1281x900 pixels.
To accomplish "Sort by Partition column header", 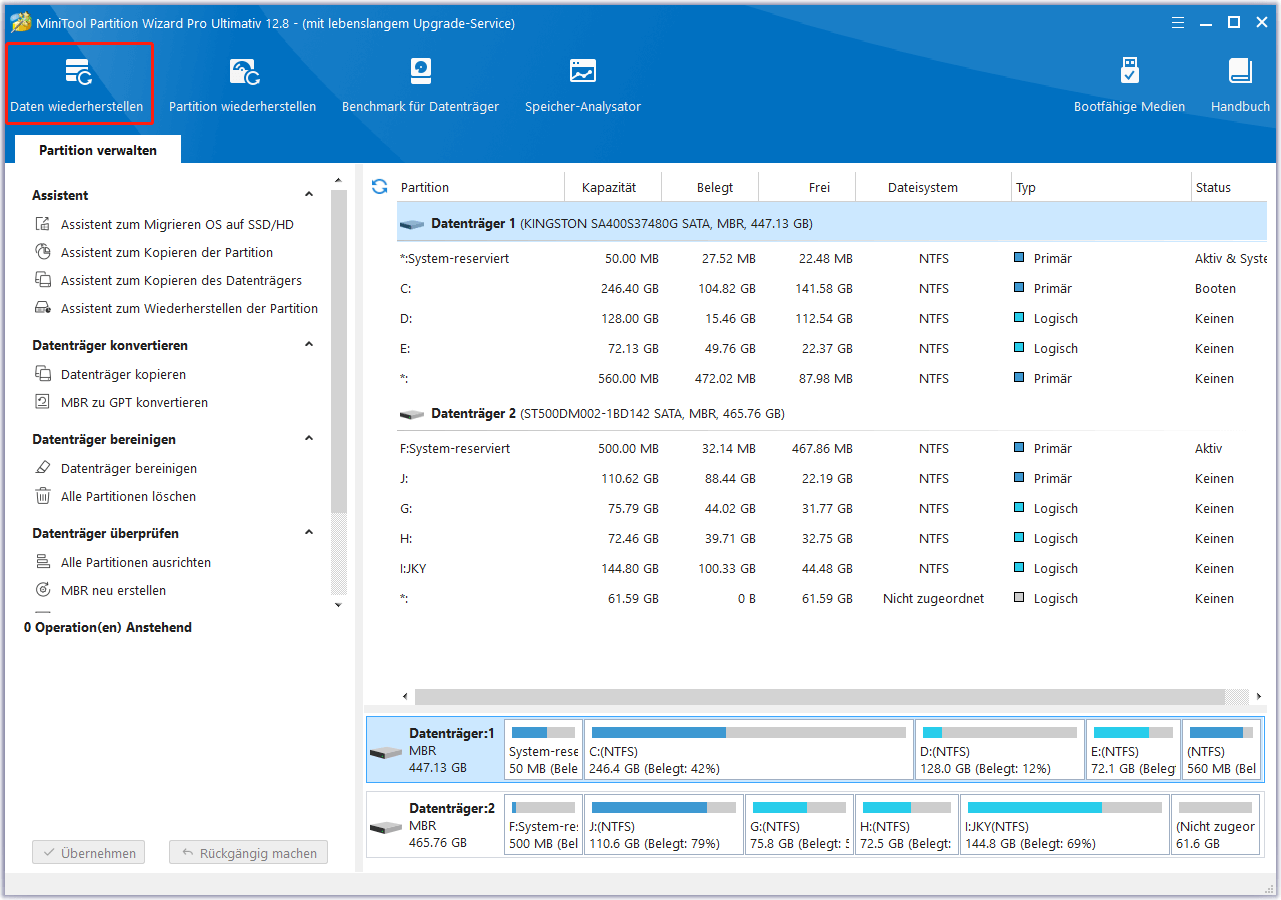I will click(481, 187).
